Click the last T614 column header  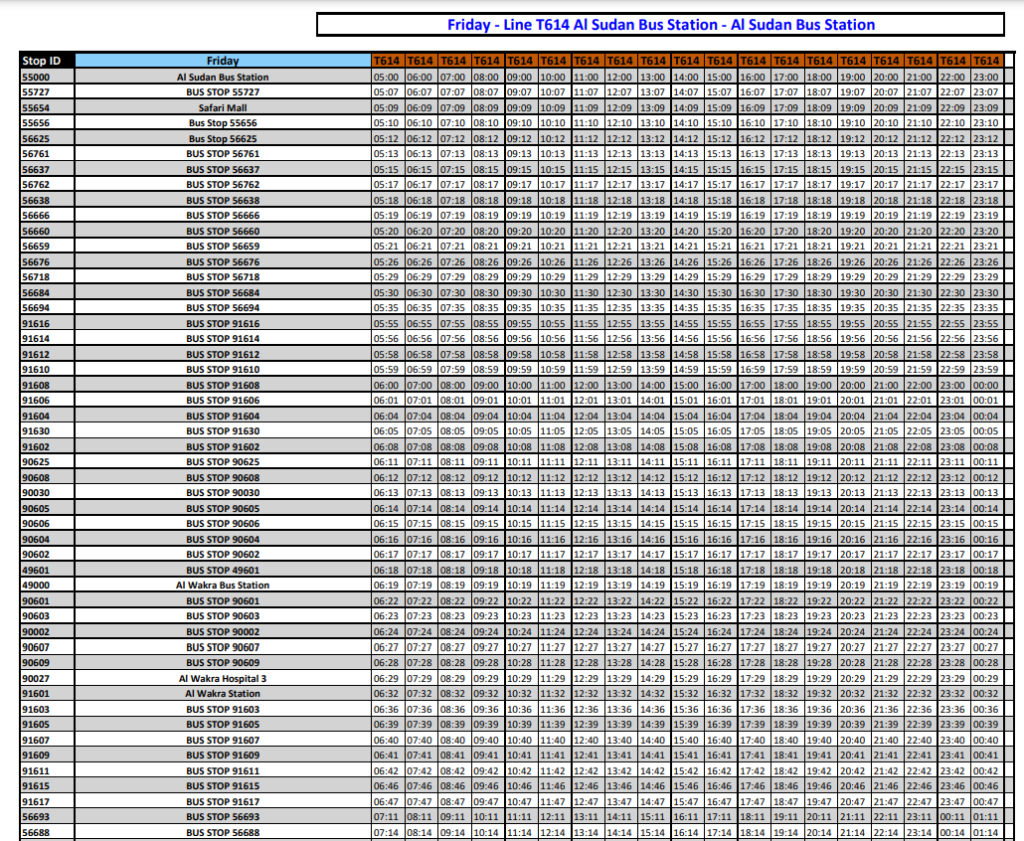988,61
